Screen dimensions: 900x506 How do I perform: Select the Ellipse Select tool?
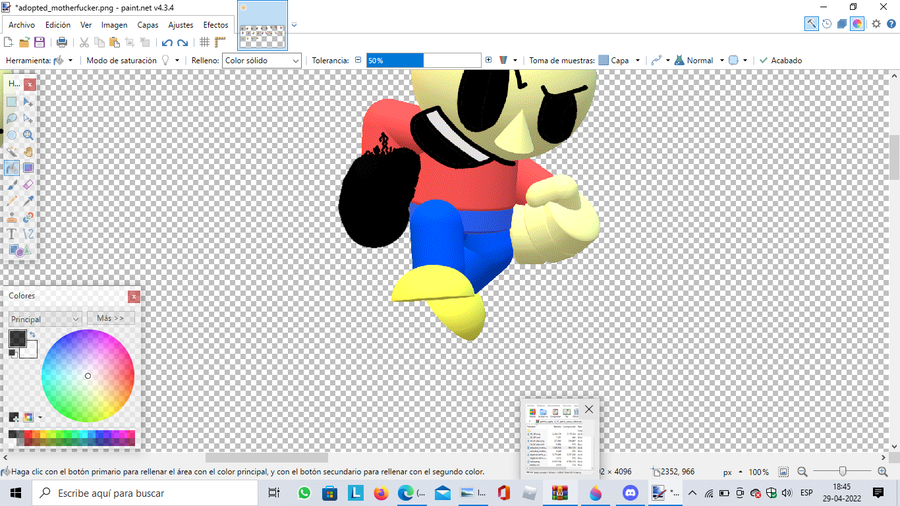11,135
